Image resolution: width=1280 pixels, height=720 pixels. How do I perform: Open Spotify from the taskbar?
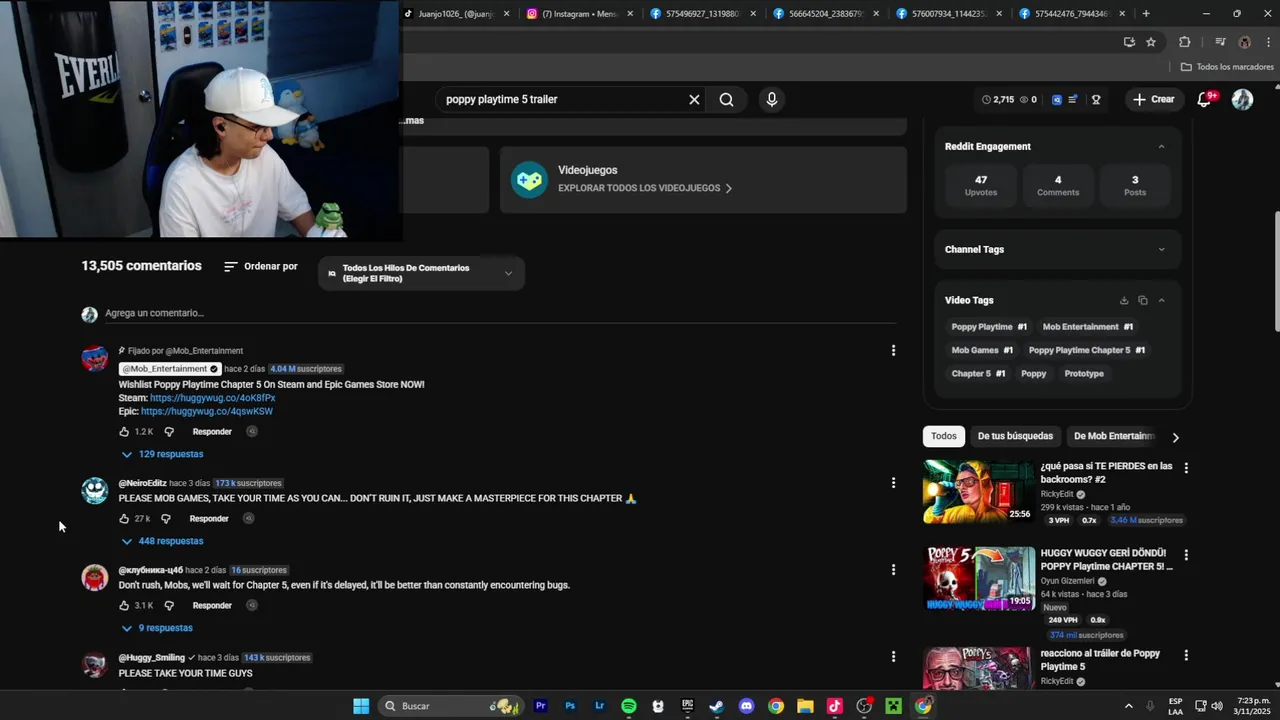click(629, 706)
